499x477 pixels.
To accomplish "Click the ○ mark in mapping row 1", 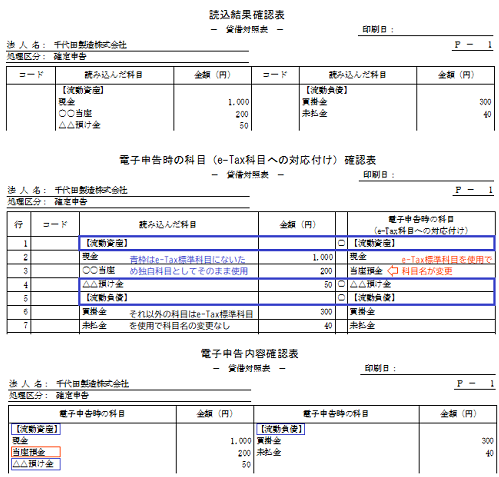I will pyautogui.click(x=341, y=243).
